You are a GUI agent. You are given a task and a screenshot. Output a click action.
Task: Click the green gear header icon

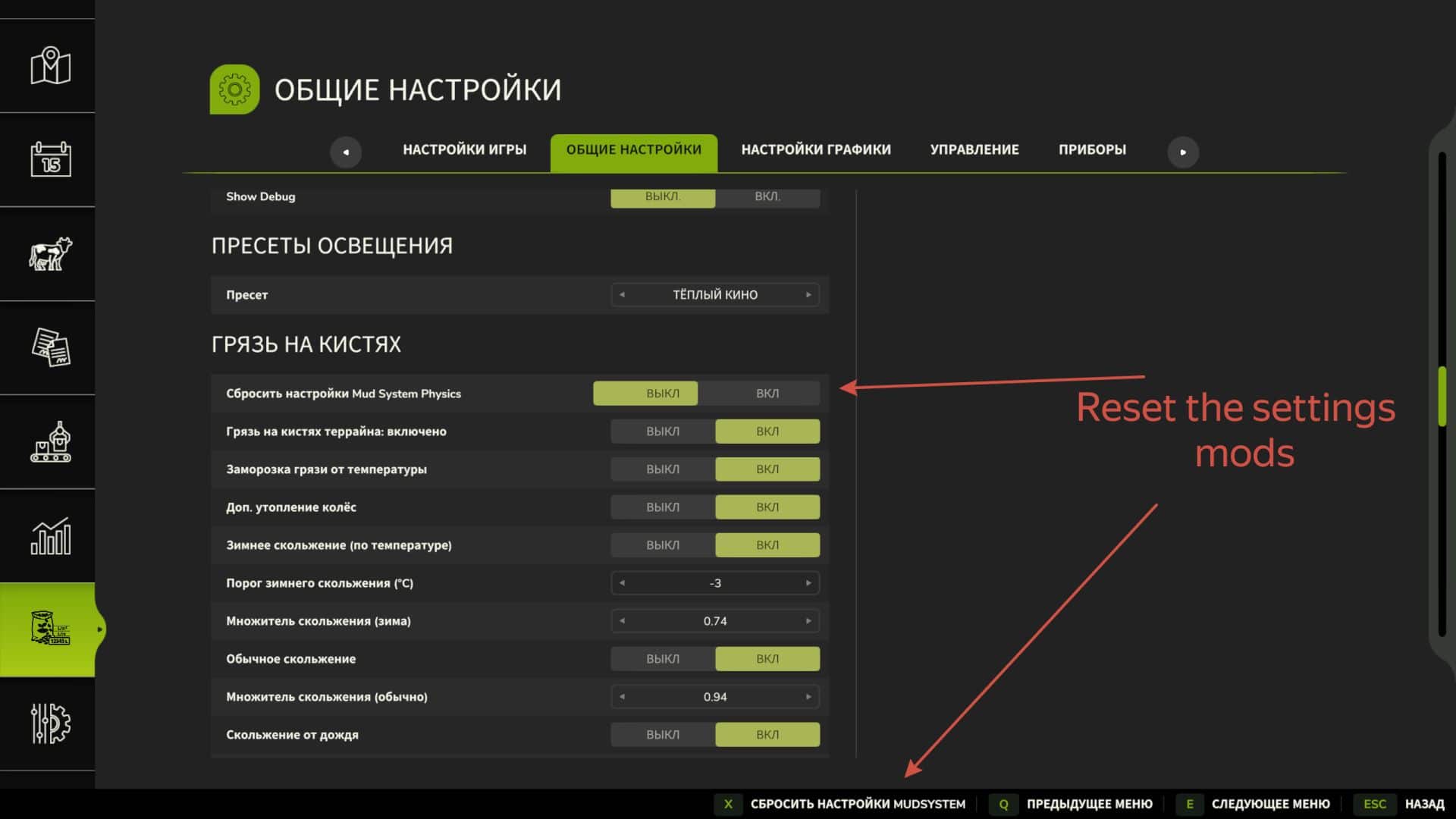pyautogui.click(x=234, y=89)
